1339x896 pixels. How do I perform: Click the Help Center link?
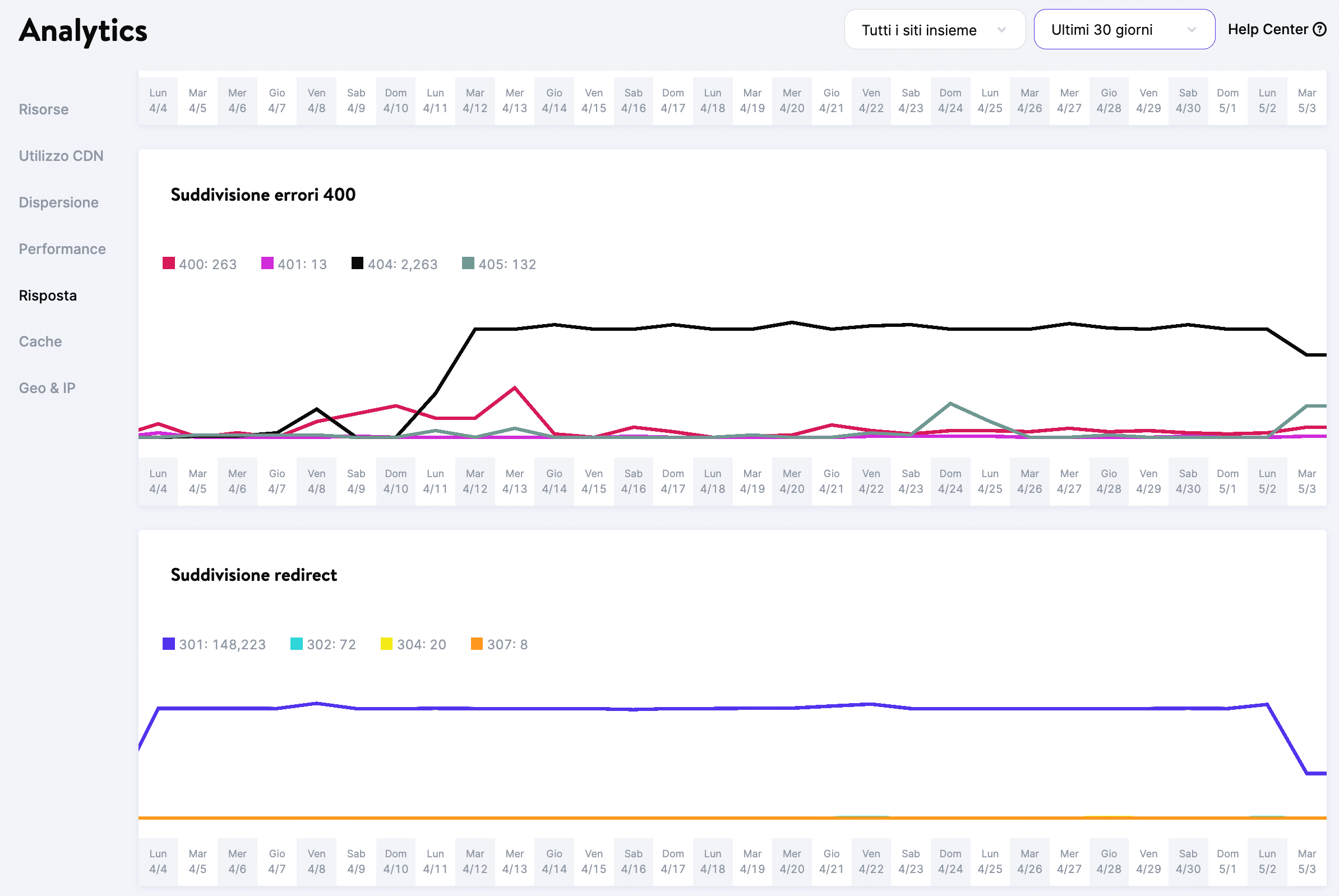tap(1268, 29)
